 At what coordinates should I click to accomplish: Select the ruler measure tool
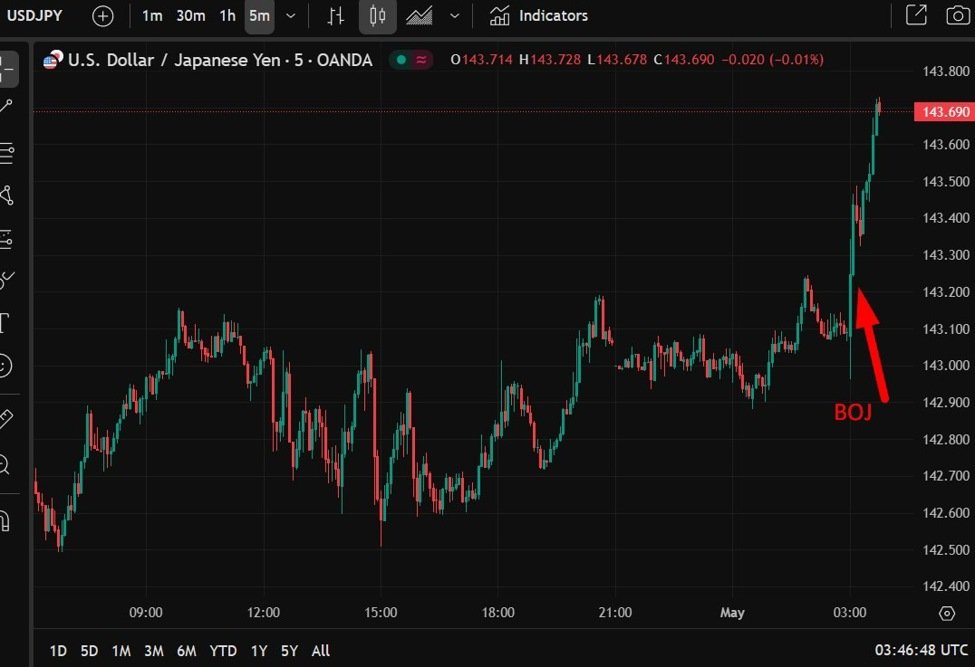point(5,419)
